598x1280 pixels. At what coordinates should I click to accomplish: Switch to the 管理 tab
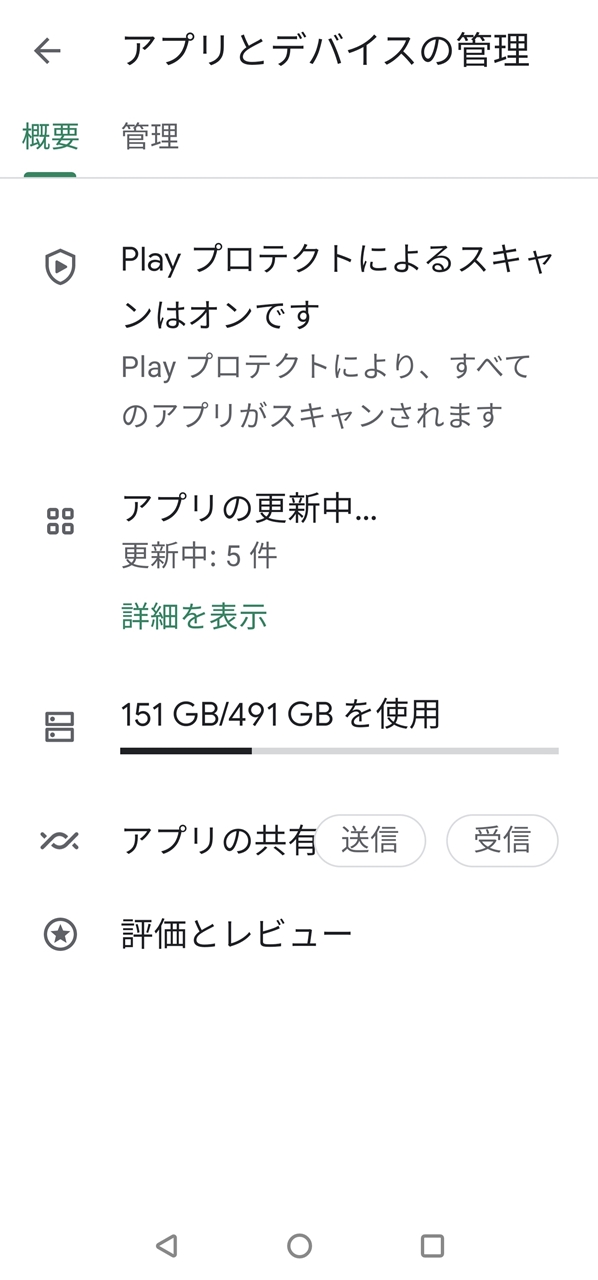coord(150,136)
